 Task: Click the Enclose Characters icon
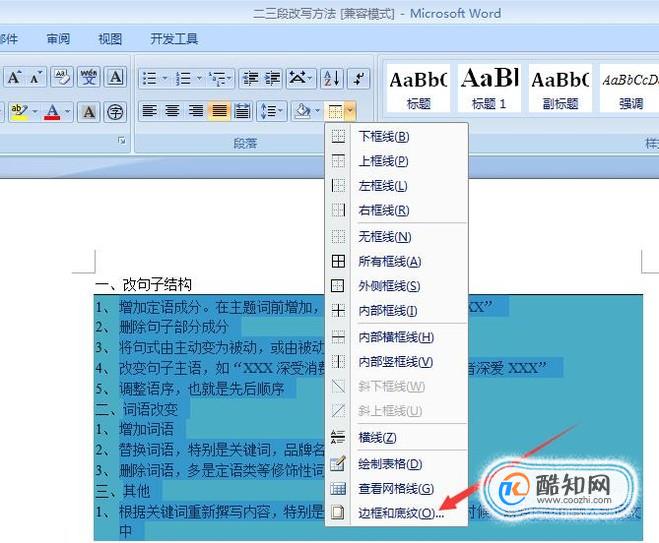(x=115, y=112)
